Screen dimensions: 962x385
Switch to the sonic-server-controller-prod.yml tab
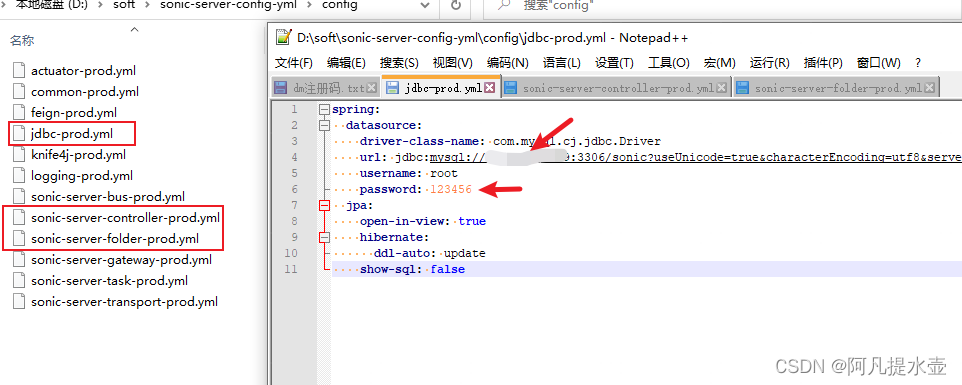point(618,88)
